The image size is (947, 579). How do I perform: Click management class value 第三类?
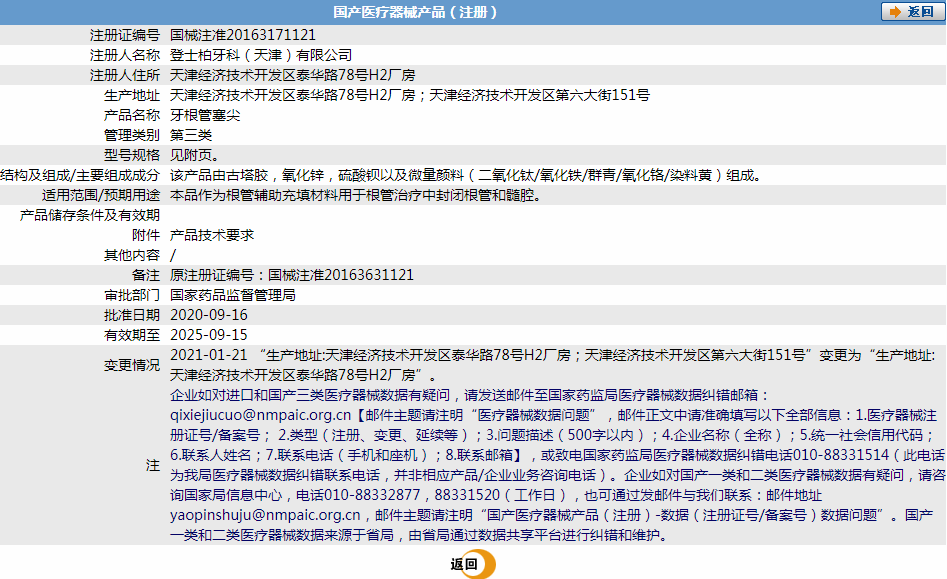[x=191, y=135]
